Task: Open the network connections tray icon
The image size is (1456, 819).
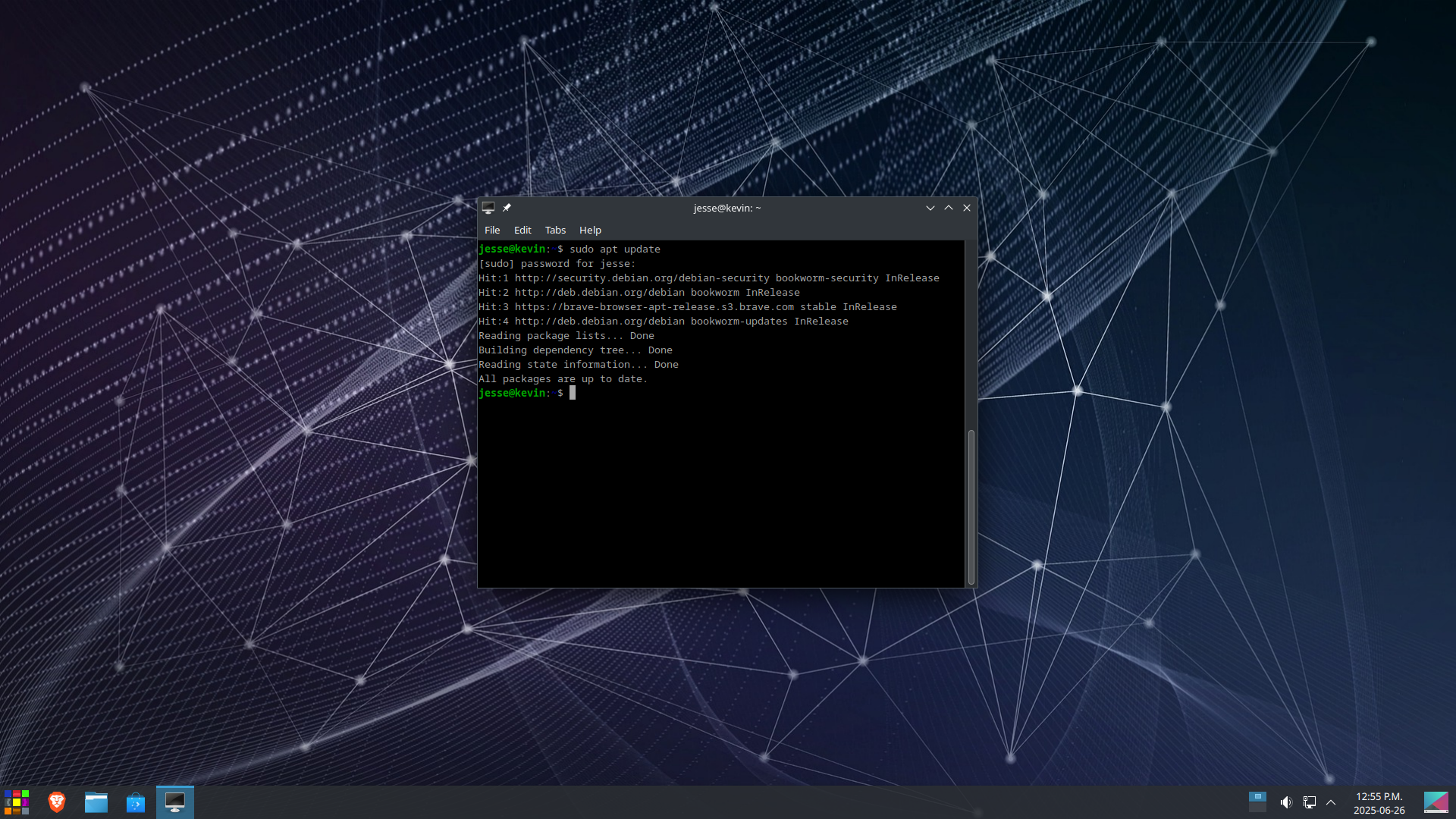Action: click(x=1309, y=802)
